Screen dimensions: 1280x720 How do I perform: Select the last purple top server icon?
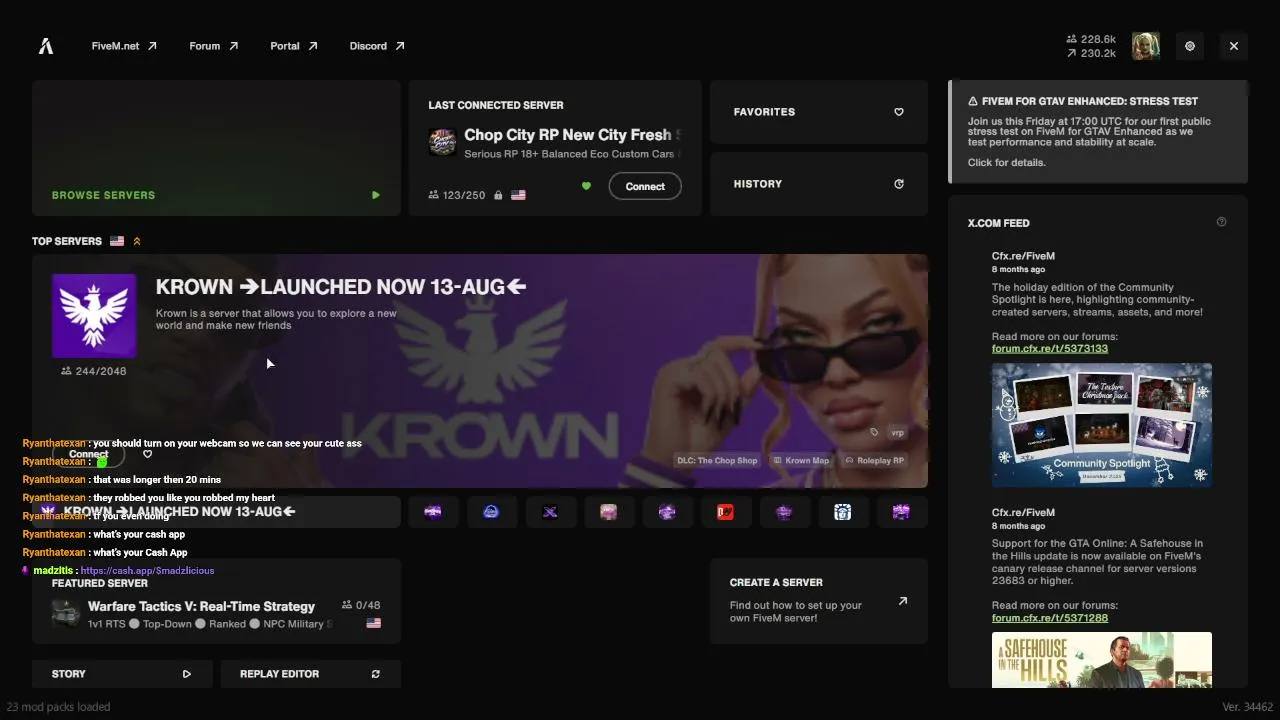tap(901, 512)
